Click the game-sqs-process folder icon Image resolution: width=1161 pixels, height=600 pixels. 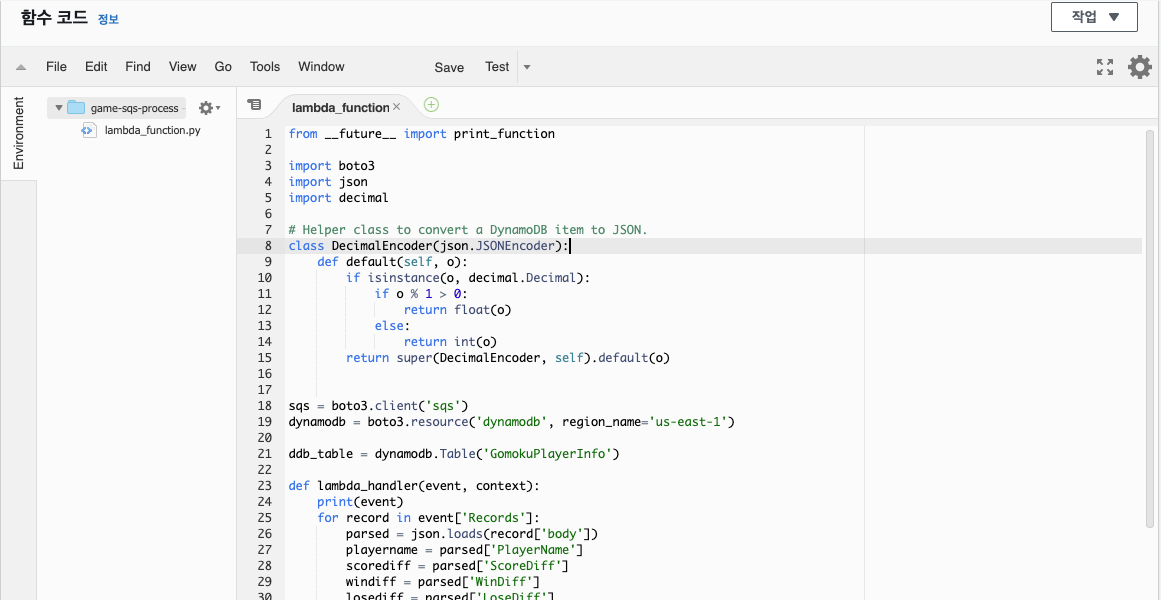(x=76, y=108)
